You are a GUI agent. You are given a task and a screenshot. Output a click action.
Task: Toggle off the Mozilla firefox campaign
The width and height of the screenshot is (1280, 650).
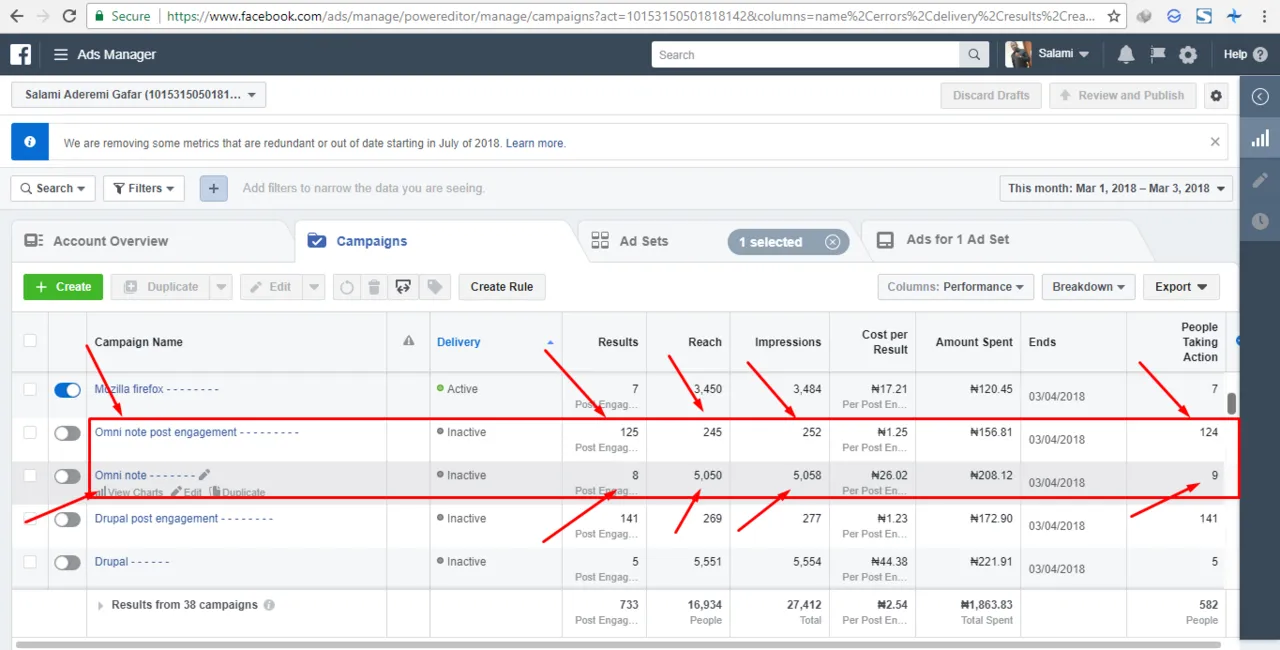67,390
